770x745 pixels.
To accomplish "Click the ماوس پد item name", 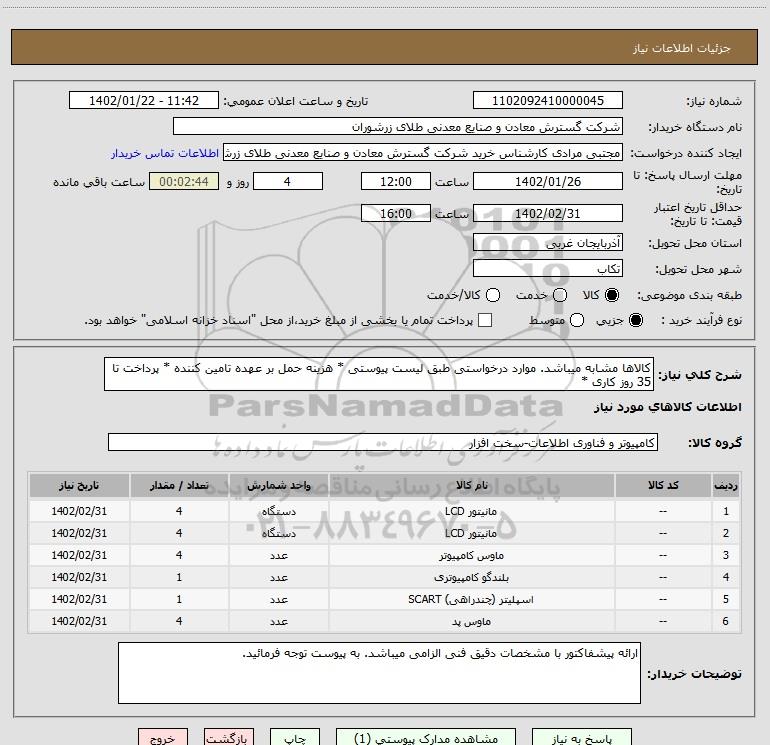I will click(x=471, y=622).
